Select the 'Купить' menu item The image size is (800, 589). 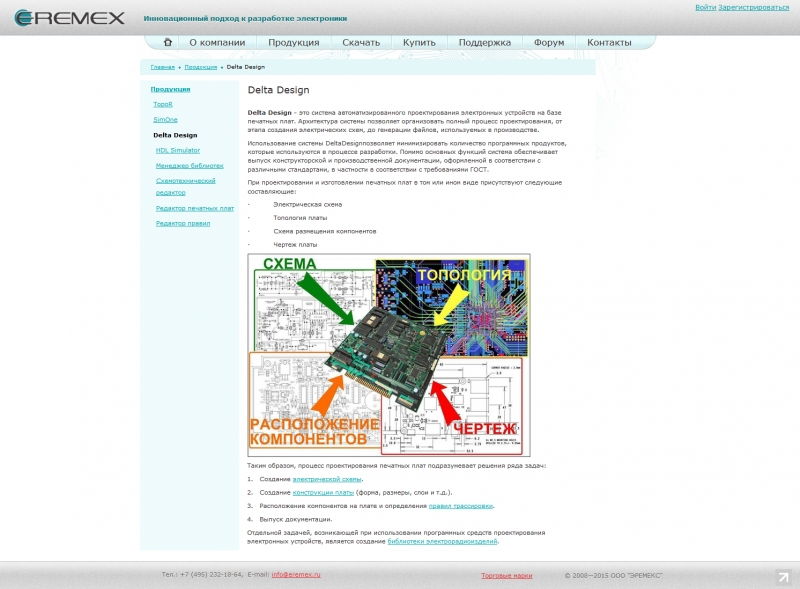(x=419, y=42)
